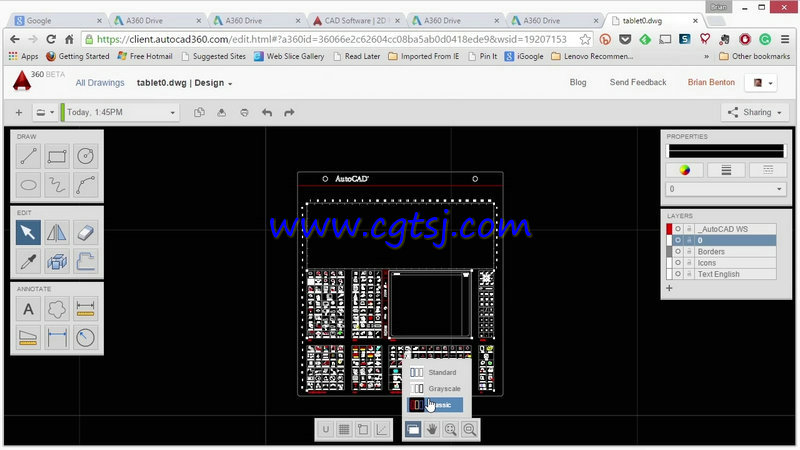Select the Text annotation tool
The width and height of the screenshot is (800, 450).
(x=28, y=309)
